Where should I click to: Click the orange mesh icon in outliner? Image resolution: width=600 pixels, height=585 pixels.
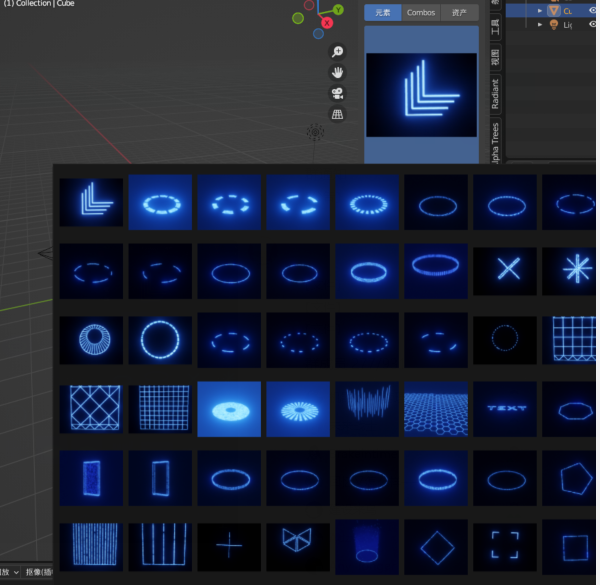tap(554, 10)
